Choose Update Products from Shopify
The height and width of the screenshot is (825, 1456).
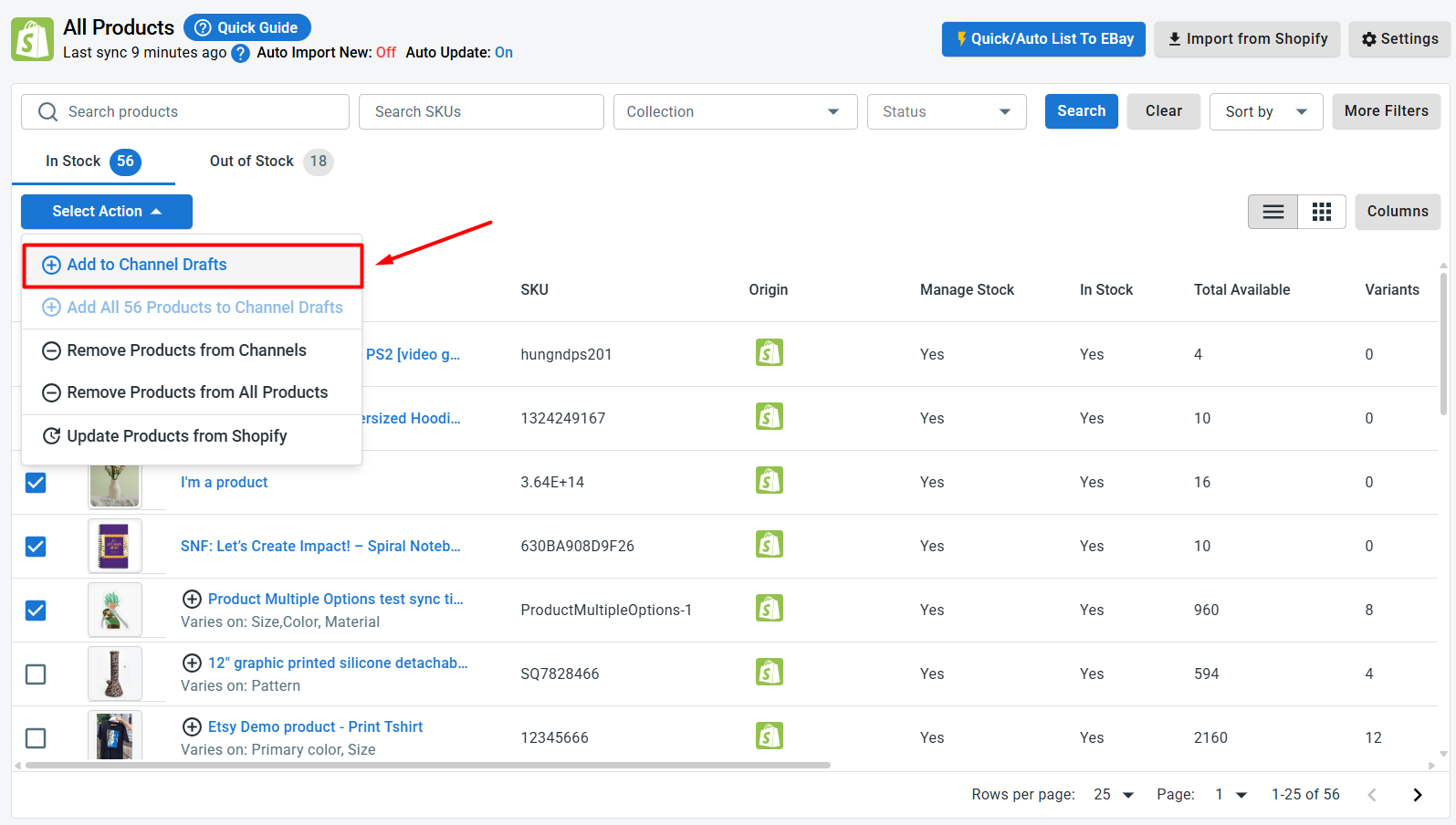(x=193, y=436)
